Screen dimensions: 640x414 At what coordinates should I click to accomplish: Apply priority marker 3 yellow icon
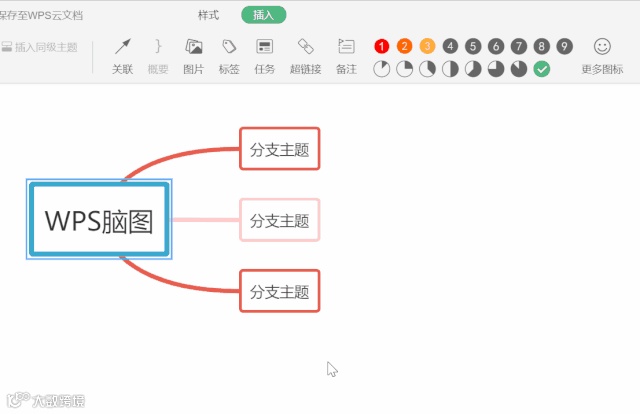click(427, 46)
